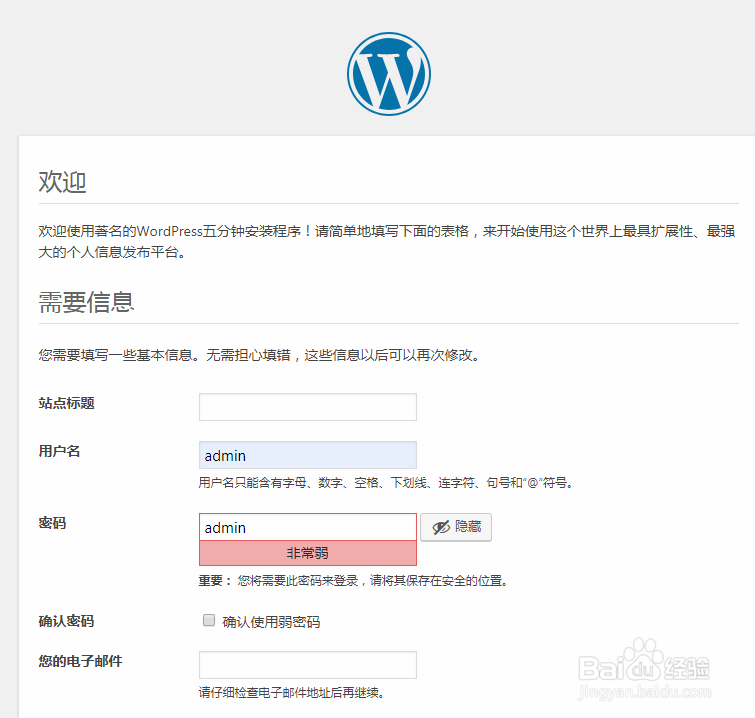Click the 重要 password notice text
The image size is (755, 718).
click(354, 581)
